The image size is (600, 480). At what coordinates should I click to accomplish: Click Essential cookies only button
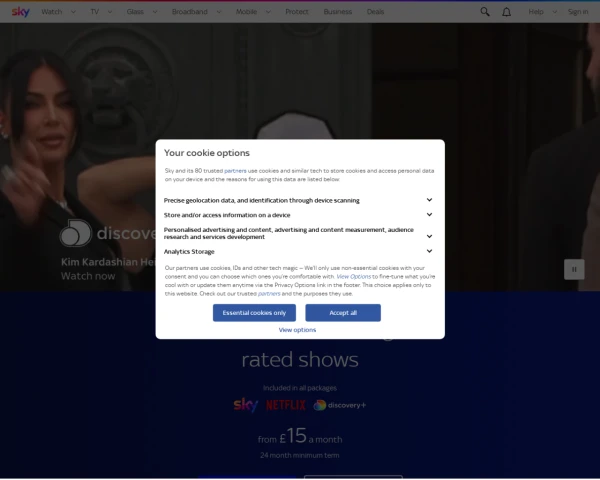click(254, 313)
